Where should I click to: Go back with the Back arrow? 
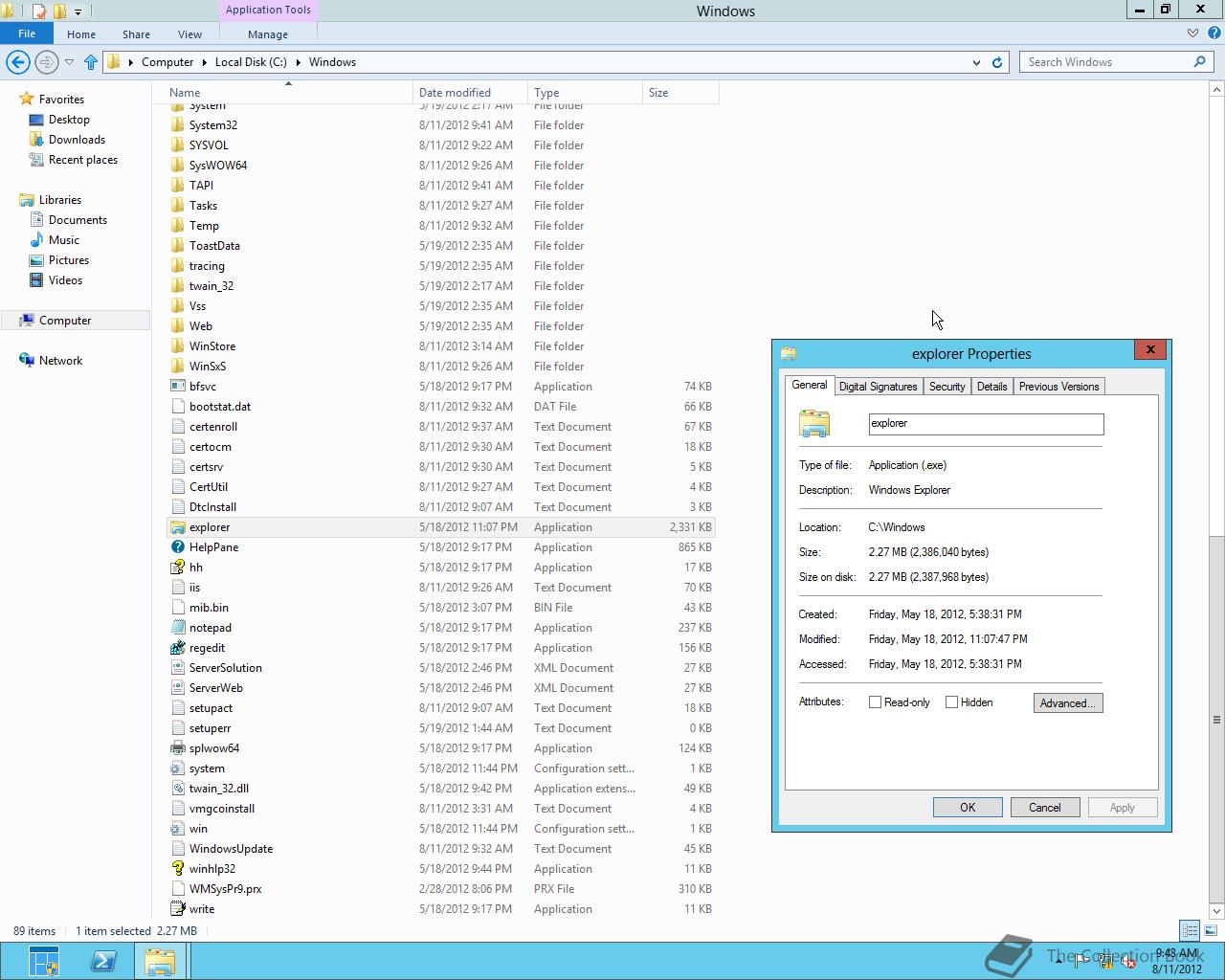tap(17, 62)
